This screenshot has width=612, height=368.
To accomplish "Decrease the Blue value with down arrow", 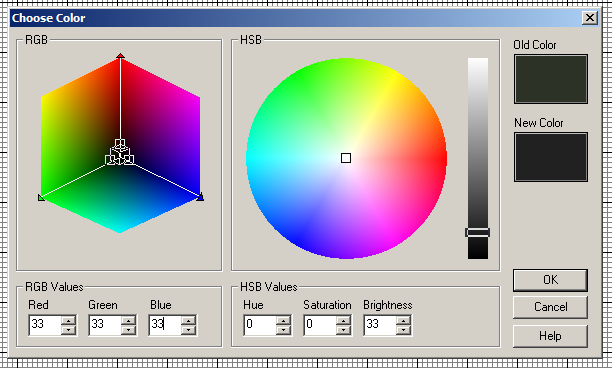I will 189,330.
